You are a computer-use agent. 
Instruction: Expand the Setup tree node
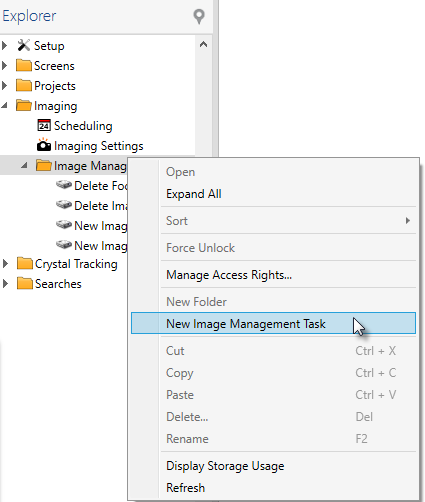pyautogui.click(x=4, y=46)
